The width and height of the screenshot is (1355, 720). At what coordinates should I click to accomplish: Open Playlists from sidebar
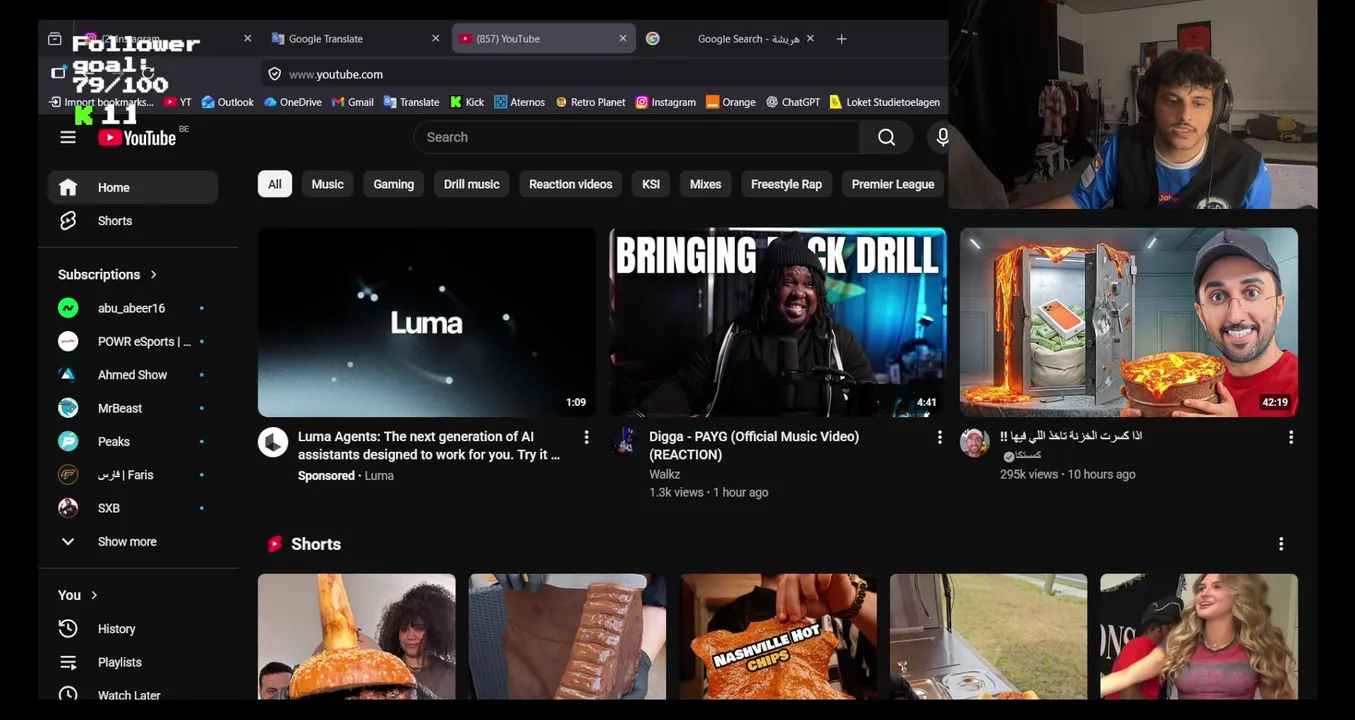(x=132, y=662)
